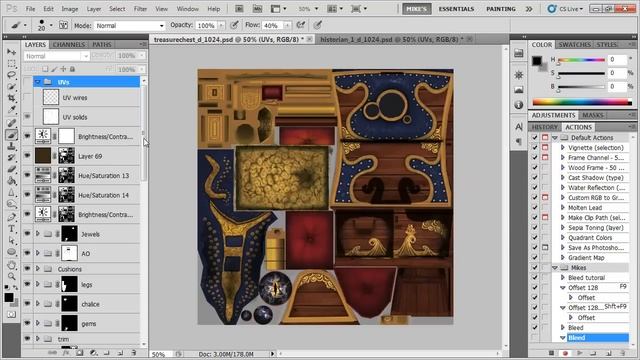
Task: Show the UV wires layer
Action: click(x=27, y=98)
